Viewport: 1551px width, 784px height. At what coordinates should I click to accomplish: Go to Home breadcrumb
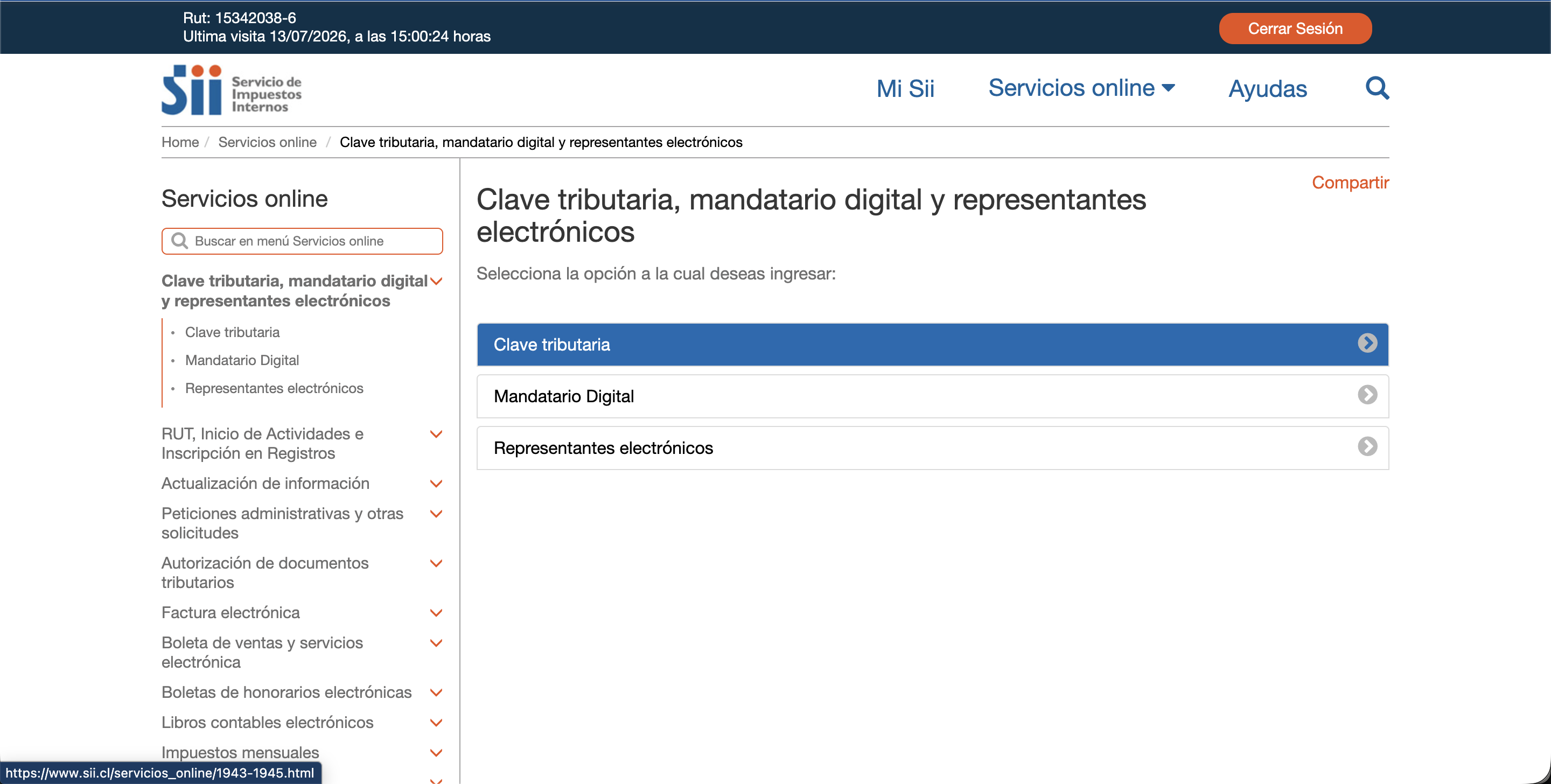click(180, 142)
